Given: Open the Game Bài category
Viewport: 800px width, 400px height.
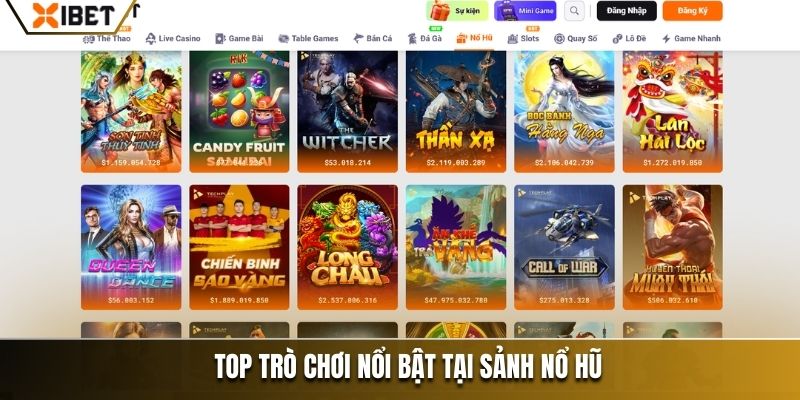Looking at the screenshot, I should [x=239, y=38].
